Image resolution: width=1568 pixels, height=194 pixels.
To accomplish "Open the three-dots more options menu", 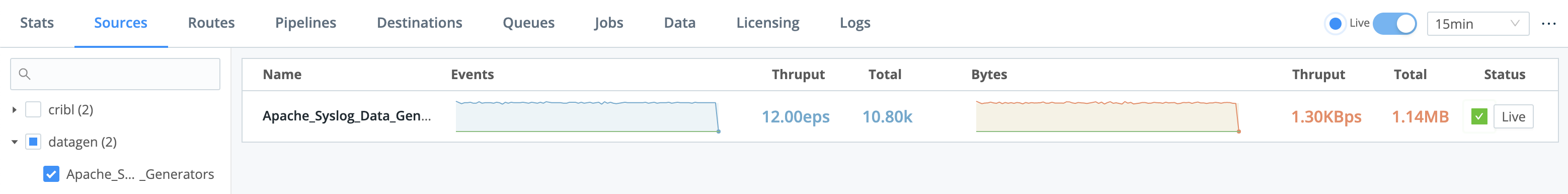I will (1548, 24).
